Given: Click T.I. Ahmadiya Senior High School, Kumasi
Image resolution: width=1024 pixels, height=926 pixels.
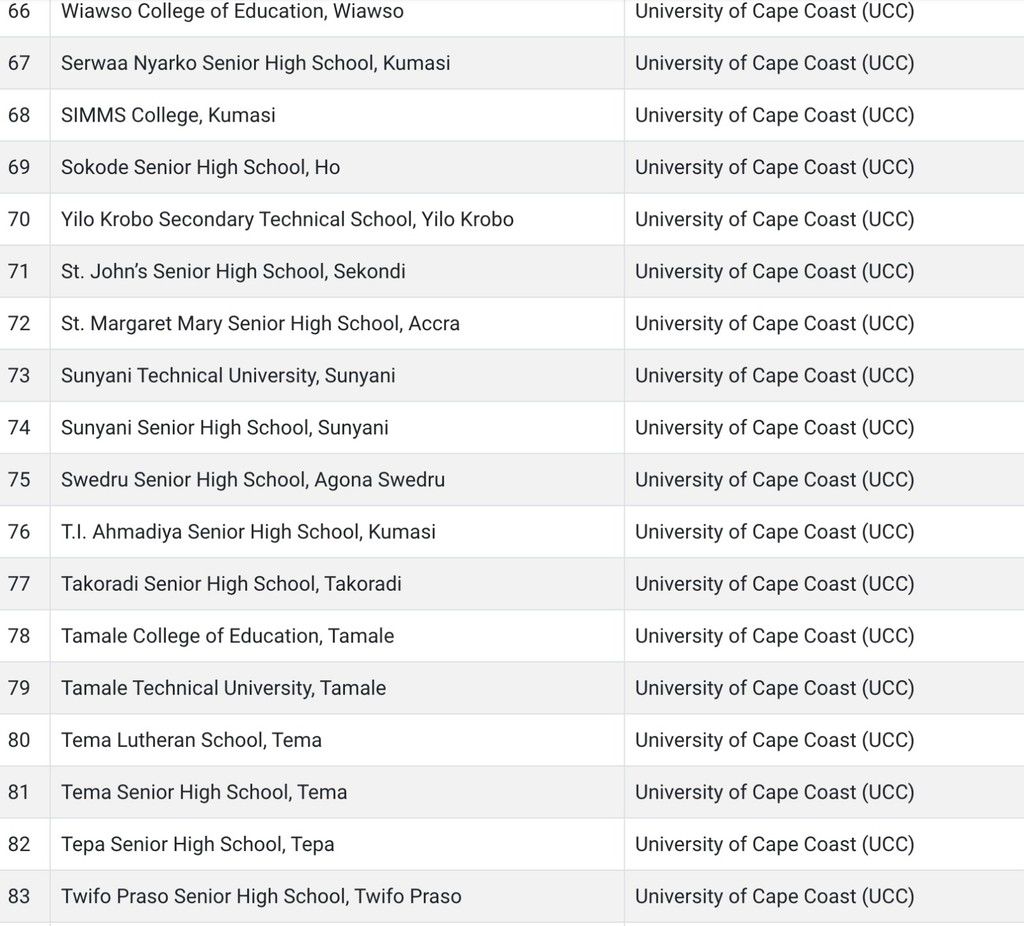Looking at the screenshot, I should click(x=248, y=531).
